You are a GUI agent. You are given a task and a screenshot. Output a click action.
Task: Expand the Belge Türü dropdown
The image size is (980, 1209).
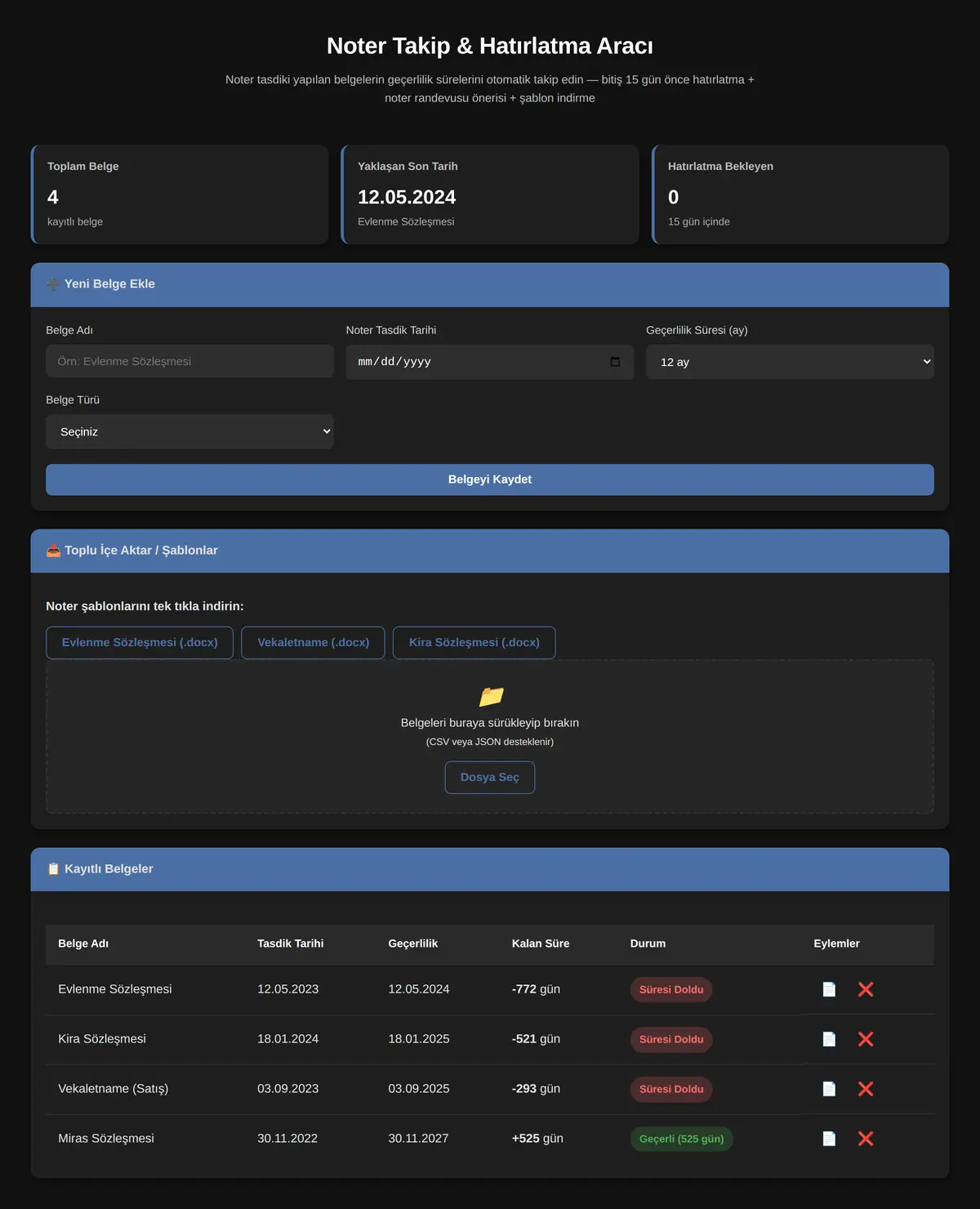189,431
